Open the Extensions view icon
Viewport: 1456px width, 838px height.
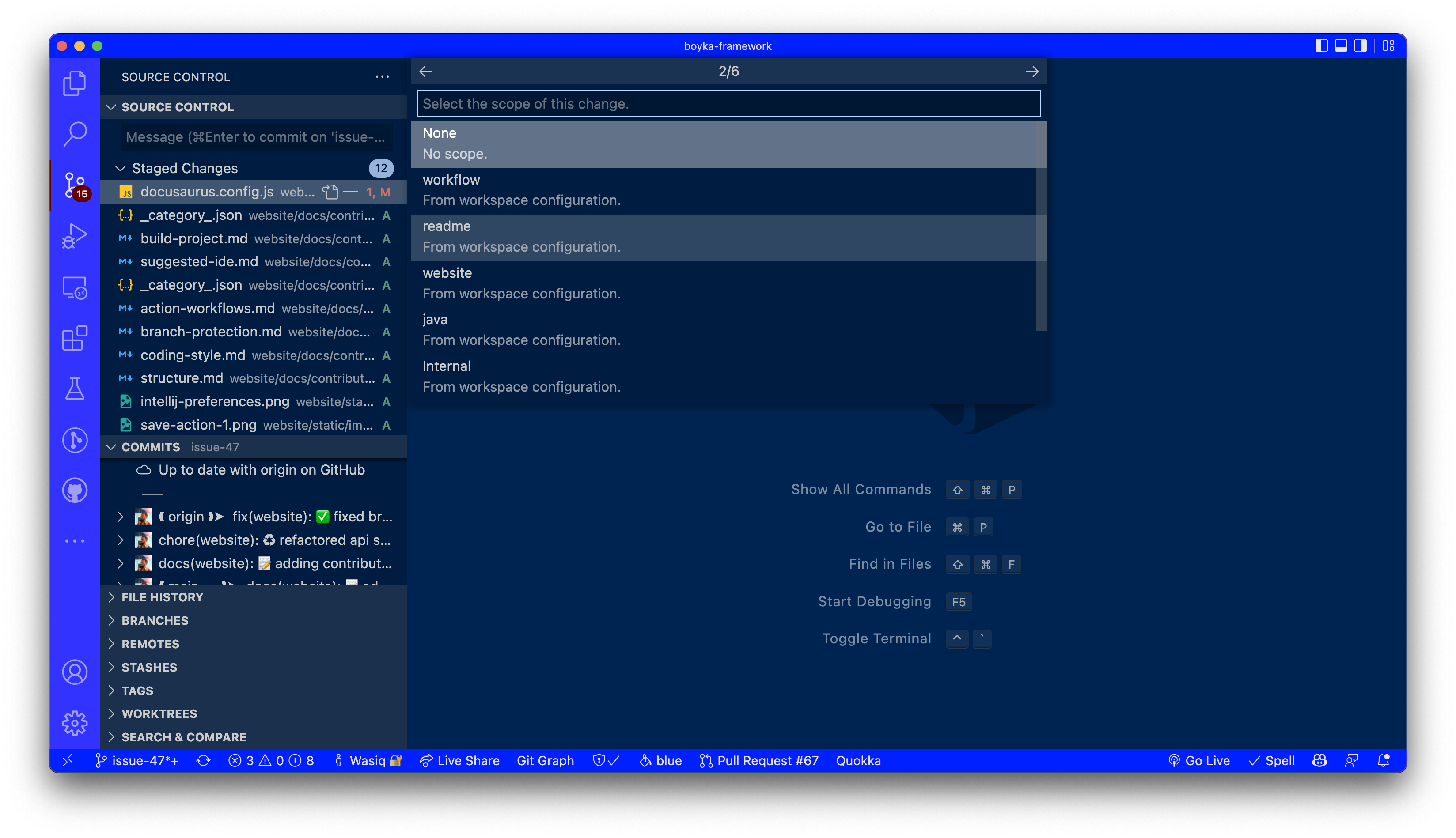(x=74, y=338)
